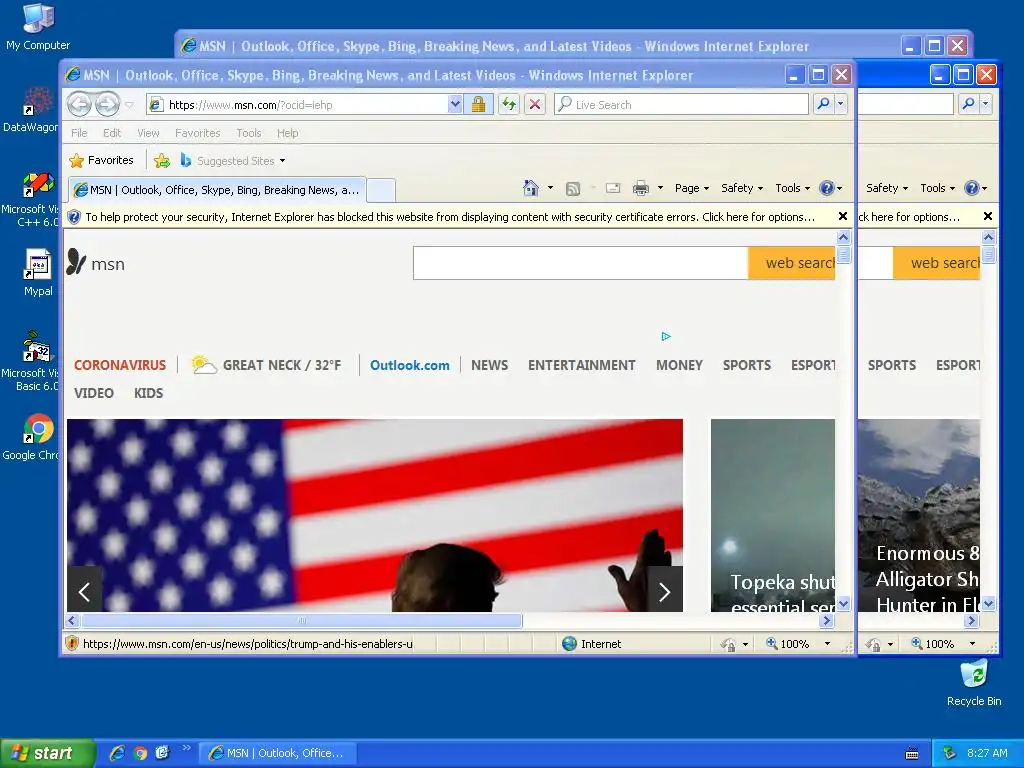Screen dimensions: 1024x768
Task: Expand the Home button dropdown arrow
Action: (x=551, y=188)
